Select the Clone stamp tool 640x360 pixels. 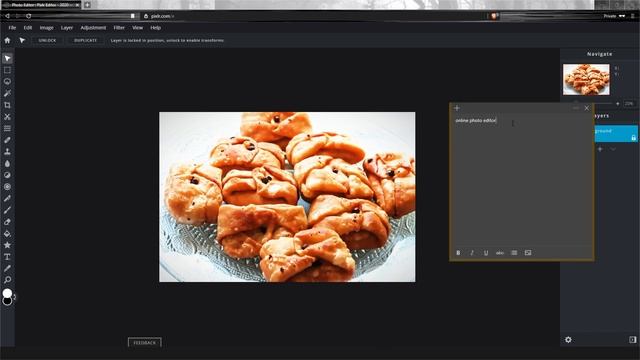(7, 151)
